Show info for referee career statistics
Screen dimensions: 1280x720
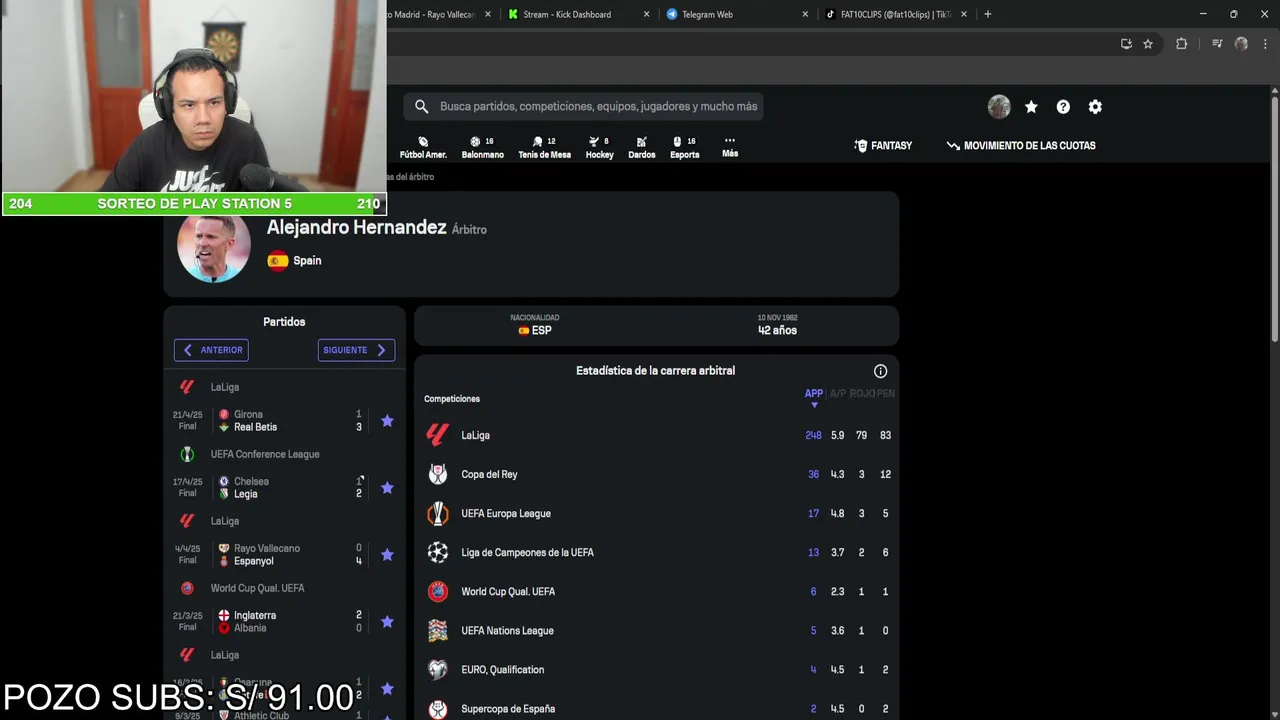tap(880, 371)
